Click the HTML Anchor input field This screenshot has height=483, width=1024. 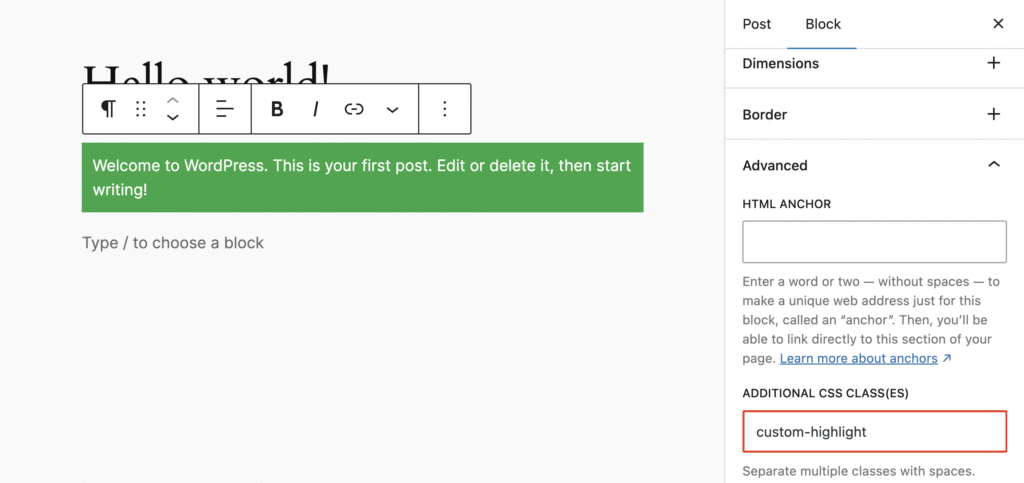[874, 242]
